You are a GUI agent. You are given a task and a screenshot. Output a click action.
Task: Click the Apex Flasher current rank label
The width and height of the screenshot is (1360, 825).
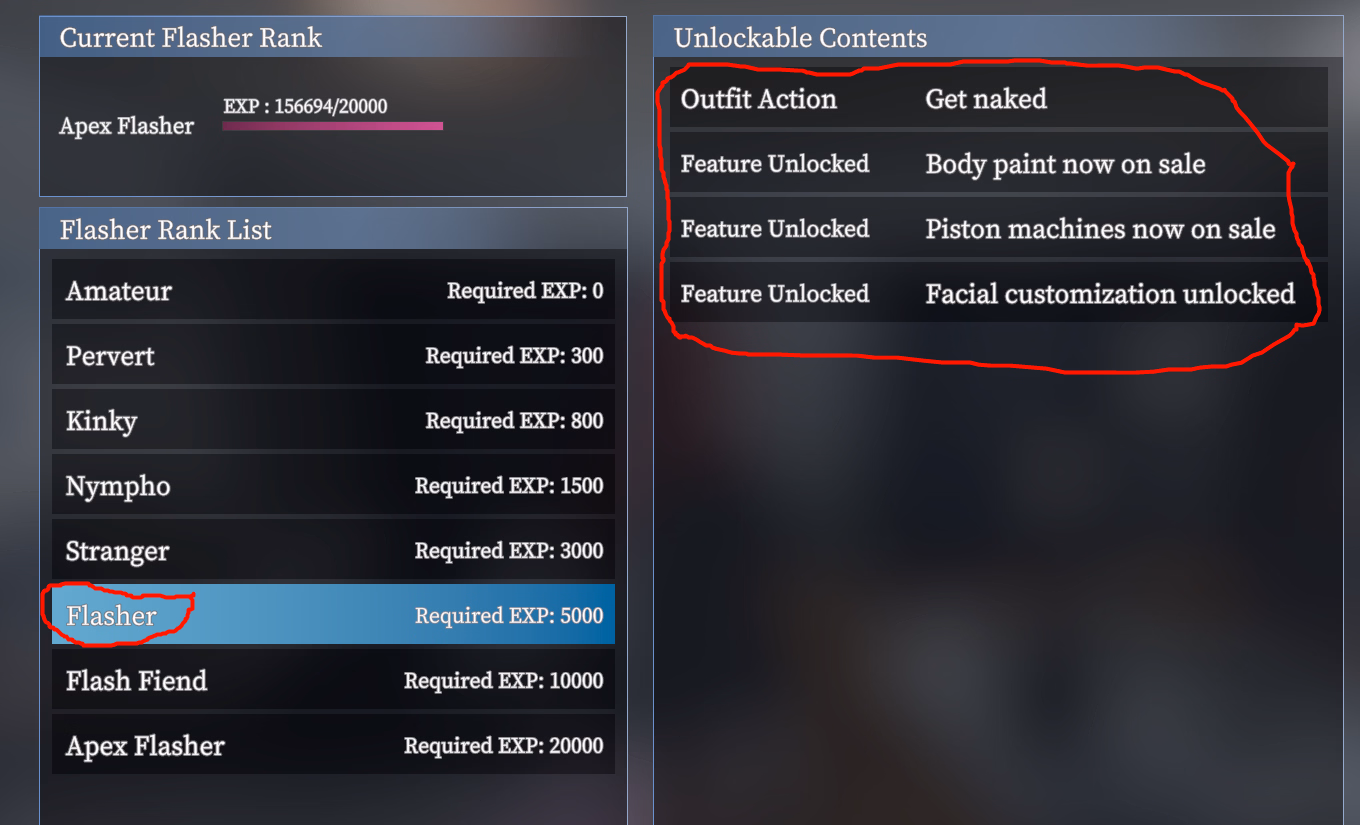point(127,126)
